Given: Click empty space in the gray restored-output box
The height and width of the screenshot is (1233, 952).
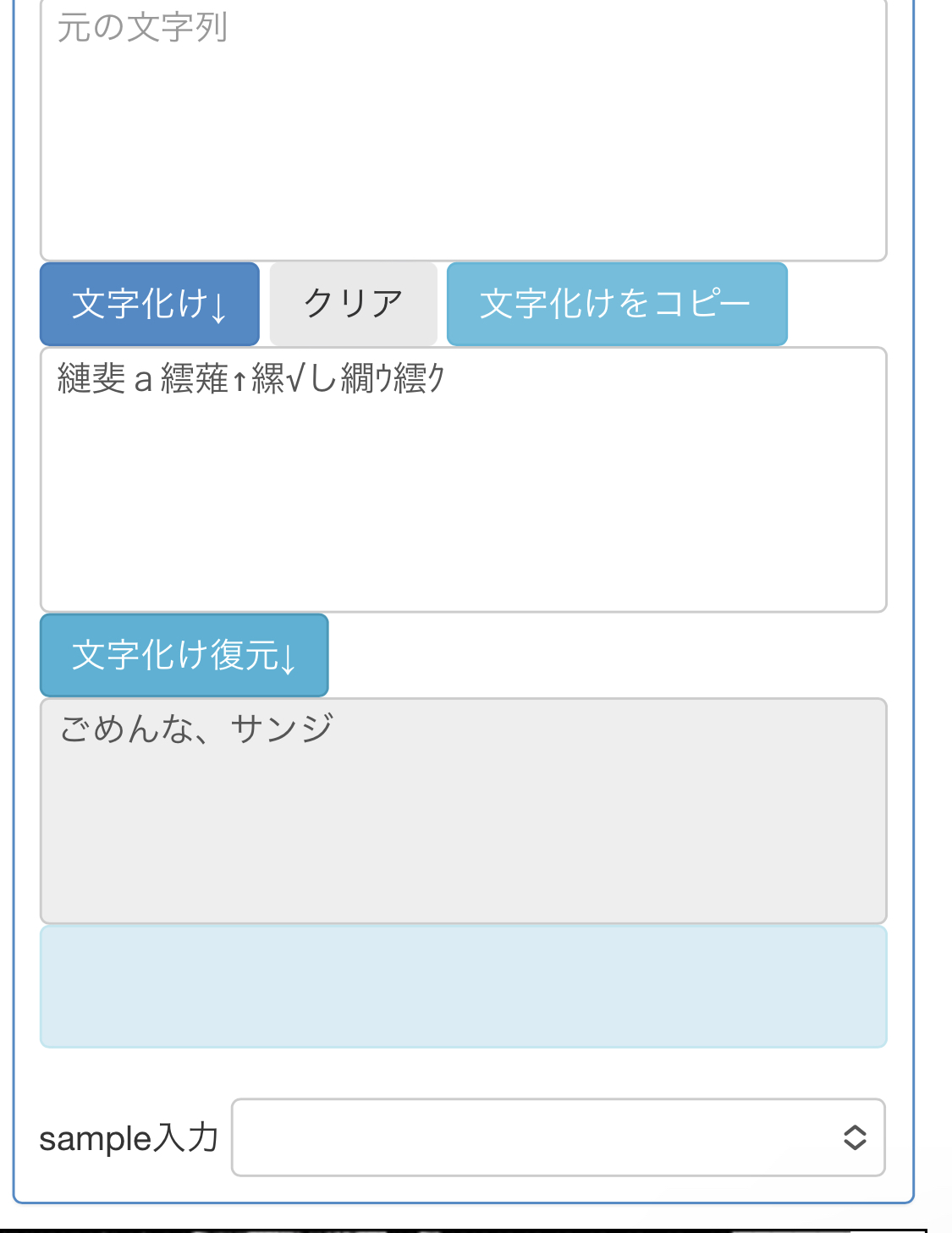Looking at the screenshot, I should pyautogui.click(x=463, y=838).
